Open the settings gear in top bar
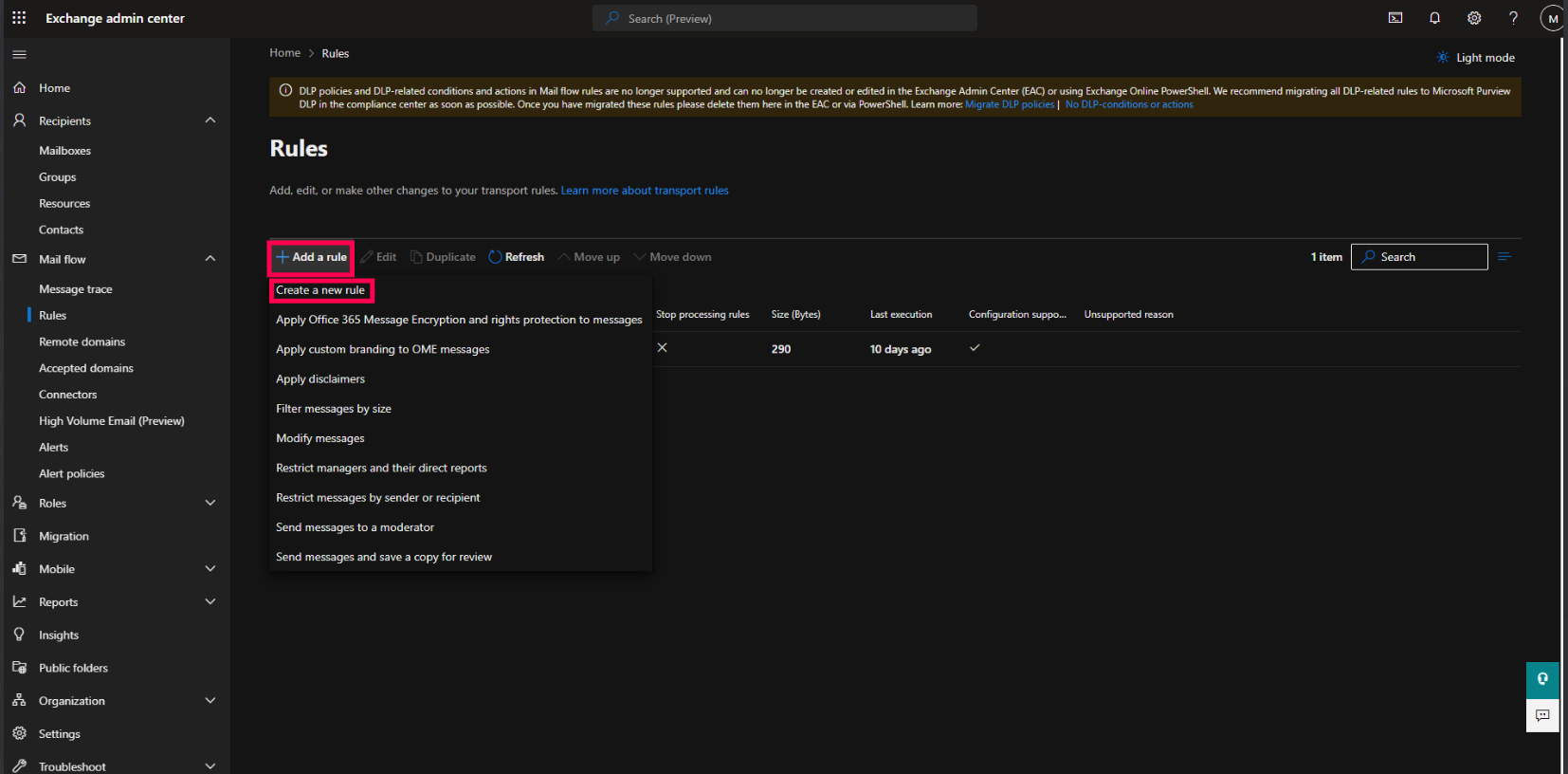Viewport: 1568px width, 774px height. (x=1474, y=18)
